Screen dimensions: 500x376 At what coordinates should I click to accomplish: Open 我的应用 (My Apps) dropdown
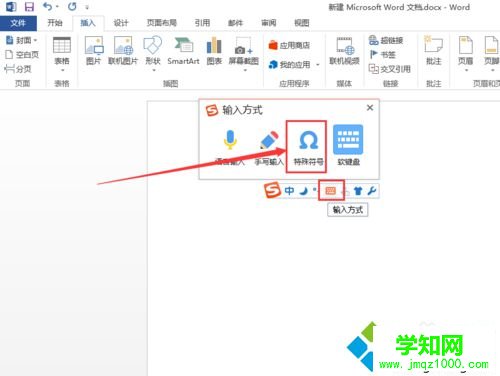(x=294, y=64)
